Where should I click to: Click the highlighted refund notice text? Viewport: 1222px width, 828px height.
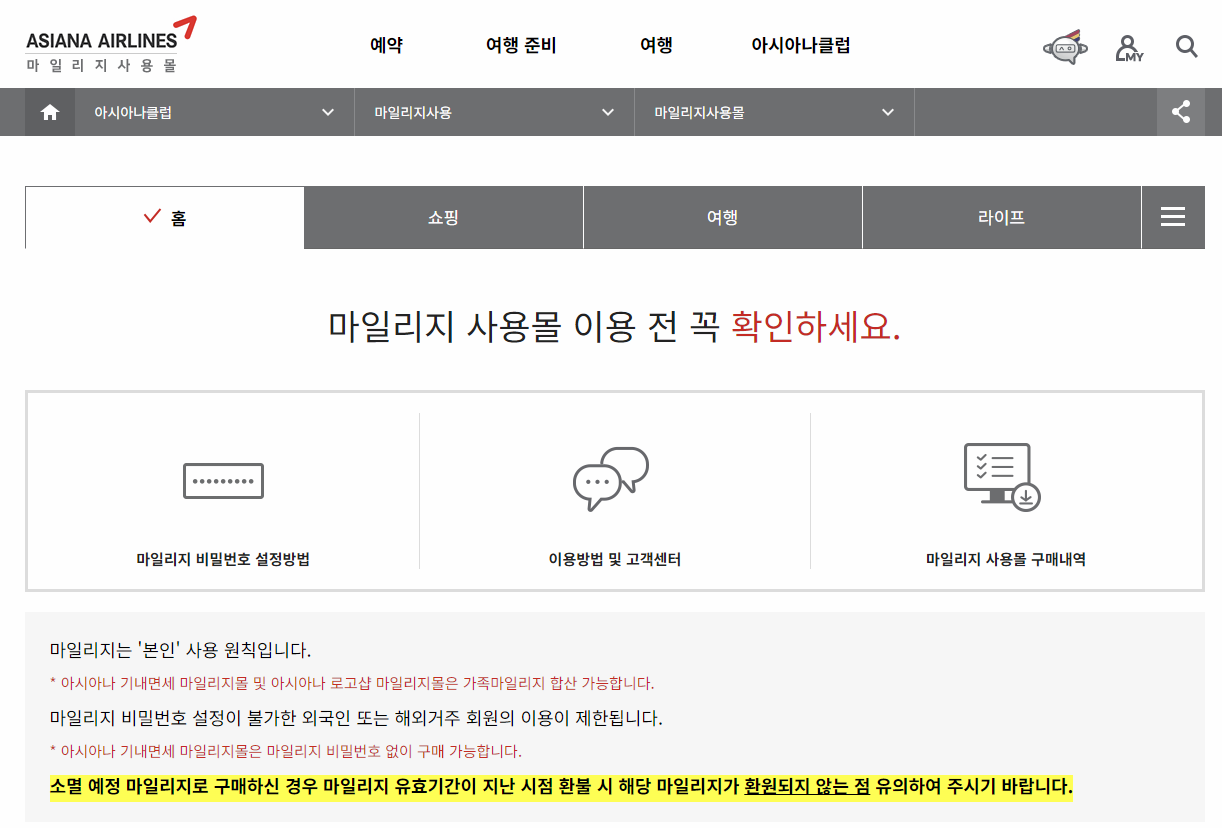(x=563, y=789)
